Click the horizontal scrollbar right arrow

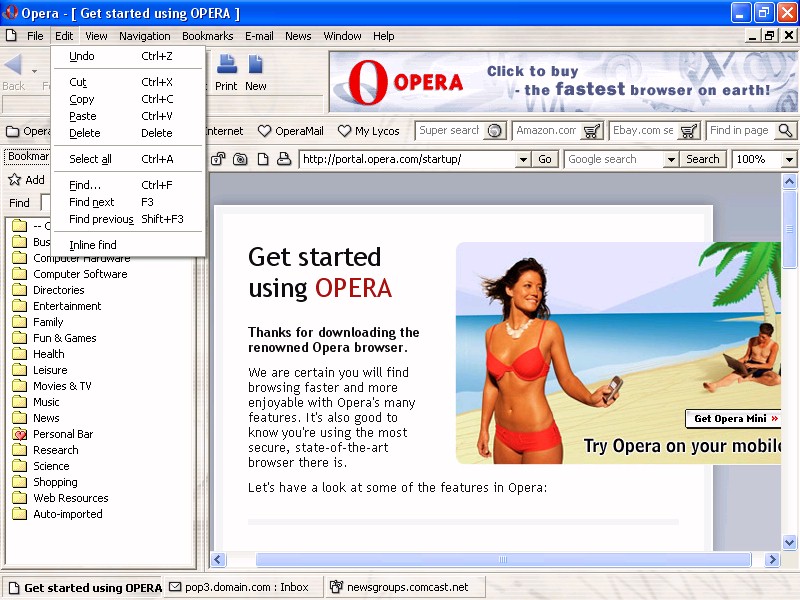tap(772, 560)
